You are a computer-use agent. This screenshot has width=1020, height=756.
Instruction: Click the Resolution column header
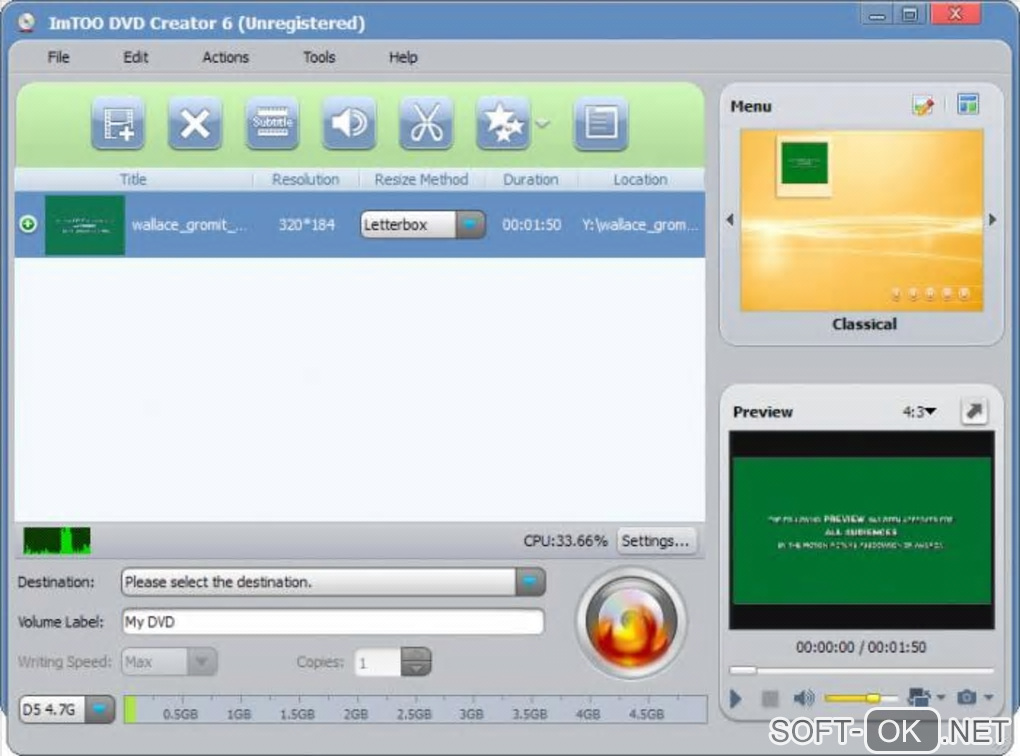coord(306,180)
